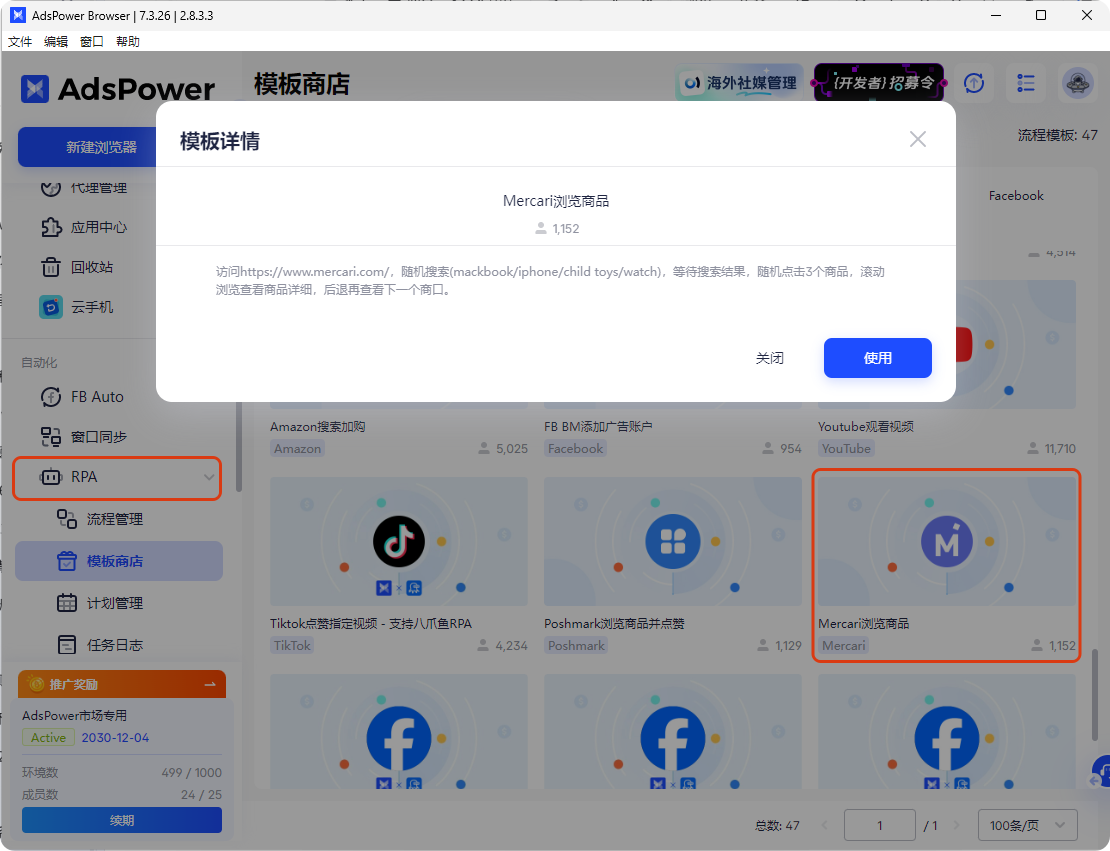Open the 100条/页 page size dropdown
This screenshot has height=851, width=1110.
(x=1027, y=825)
